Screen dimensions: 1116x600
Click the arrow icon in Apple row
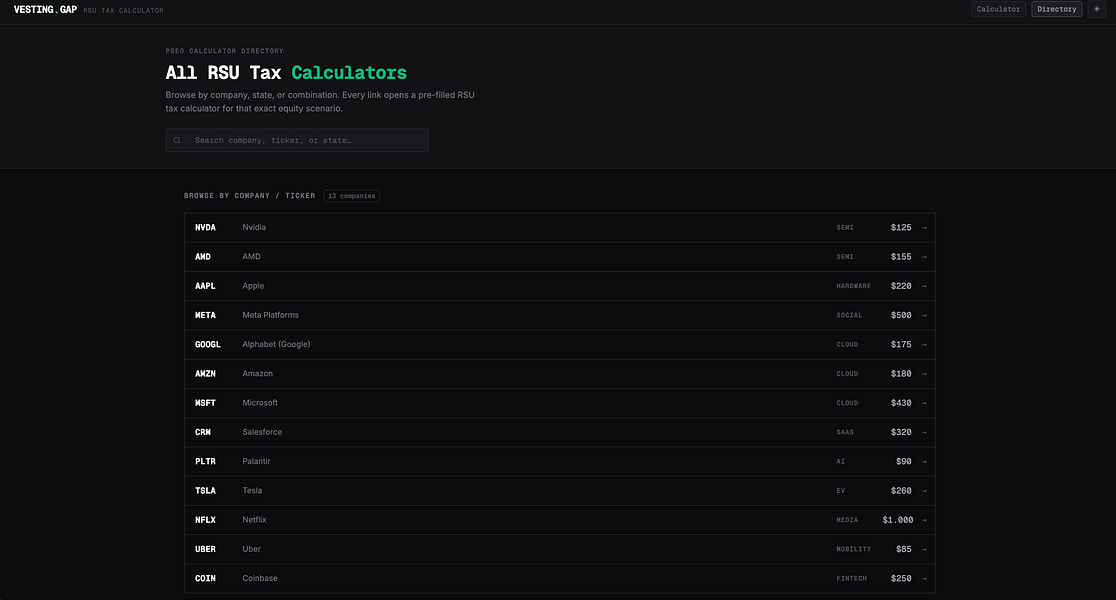924,286
